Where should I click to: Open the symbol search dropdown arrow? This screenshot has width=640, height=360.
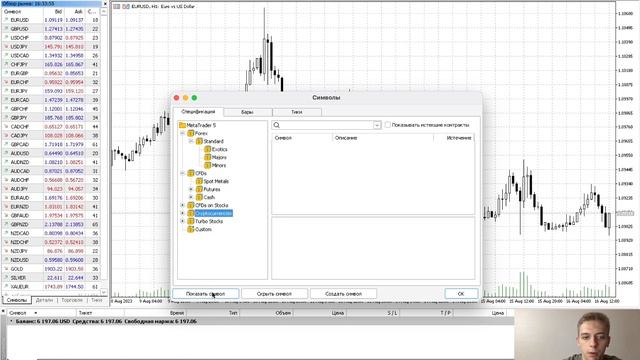coord(377,125)
